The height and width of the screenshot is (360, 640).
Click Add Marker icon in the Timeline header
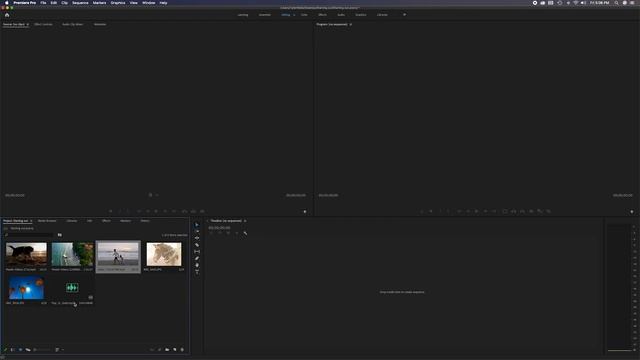[237, 233]
